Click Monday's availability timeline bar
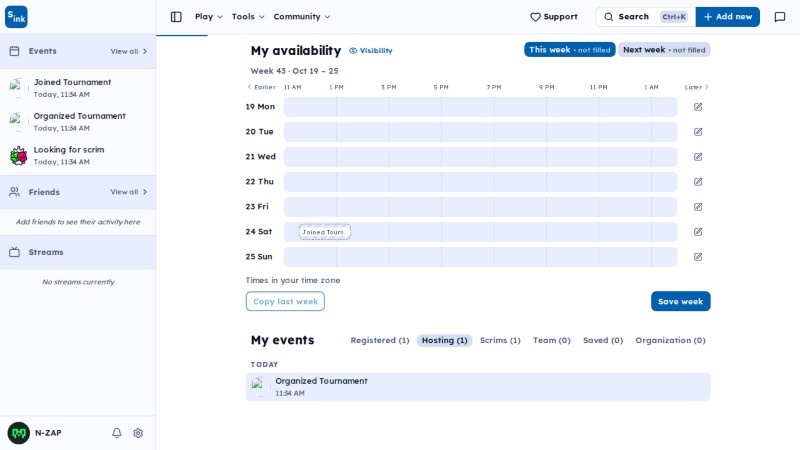 point(480,107)
